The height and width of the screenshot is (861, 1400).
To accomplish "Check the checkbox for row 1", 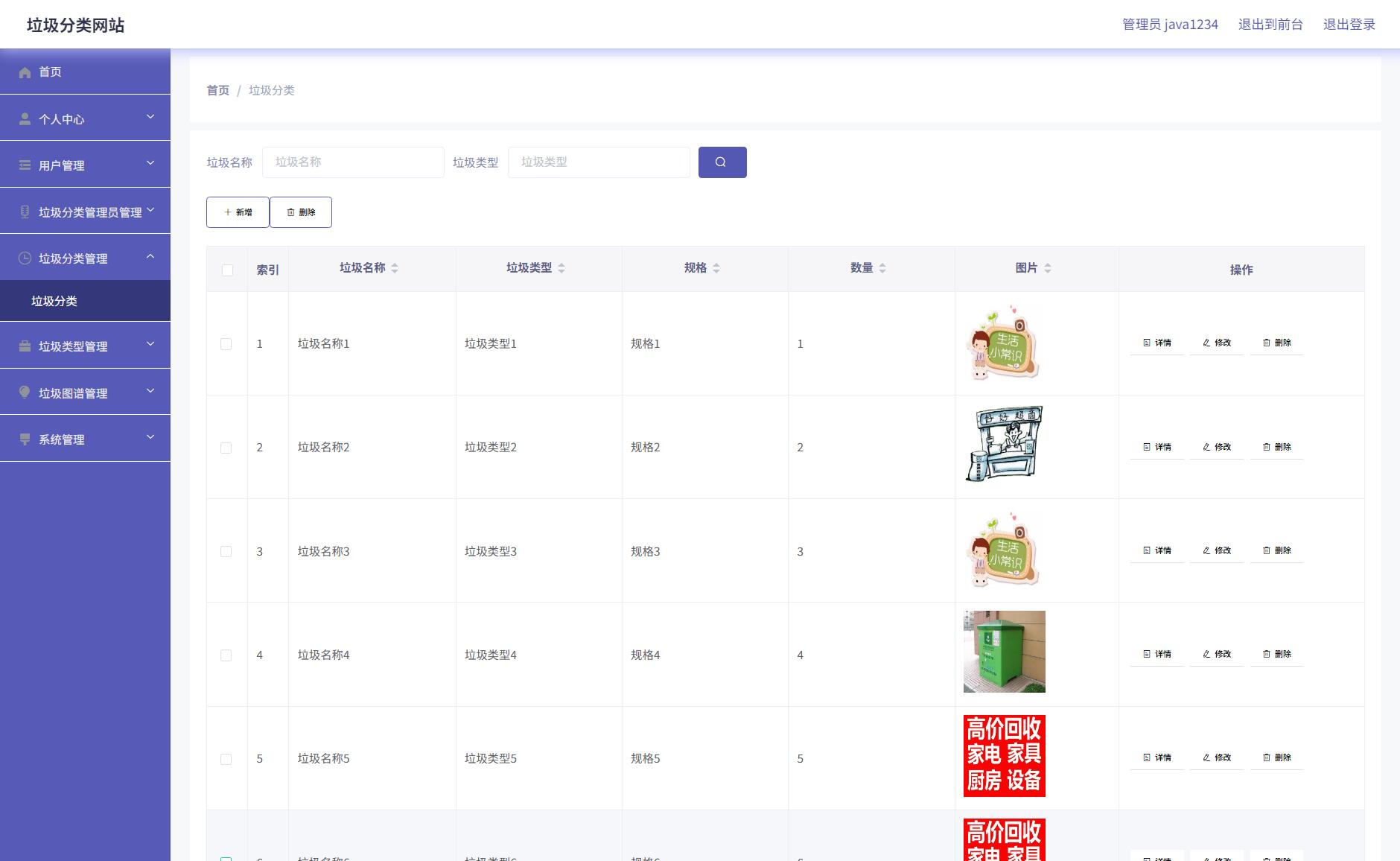I will 226,344.
